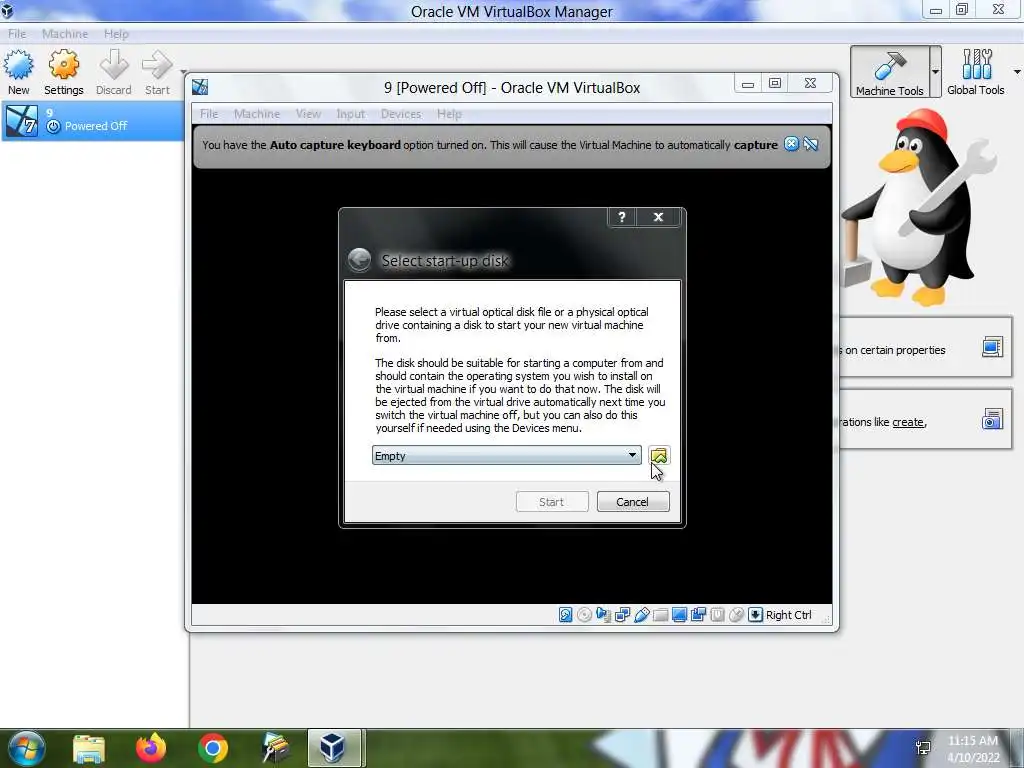The width and height of the screenshot is (1024, 768).
Task: Click the display monitor icon in the status bar
Action: tap(679, 615)
